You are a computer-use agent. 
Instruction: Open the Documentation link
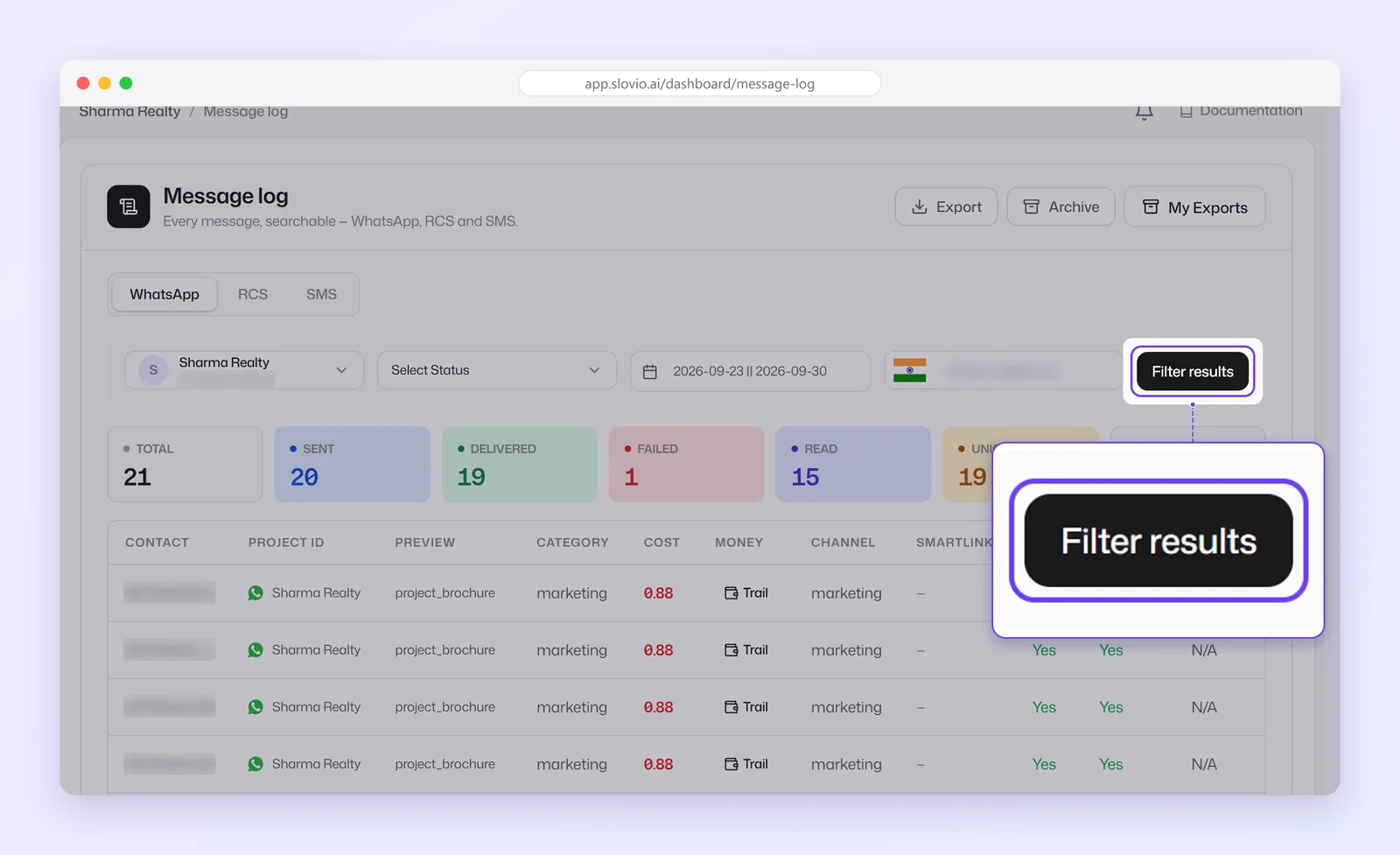pyautogui.click(x=1241, y=111)
